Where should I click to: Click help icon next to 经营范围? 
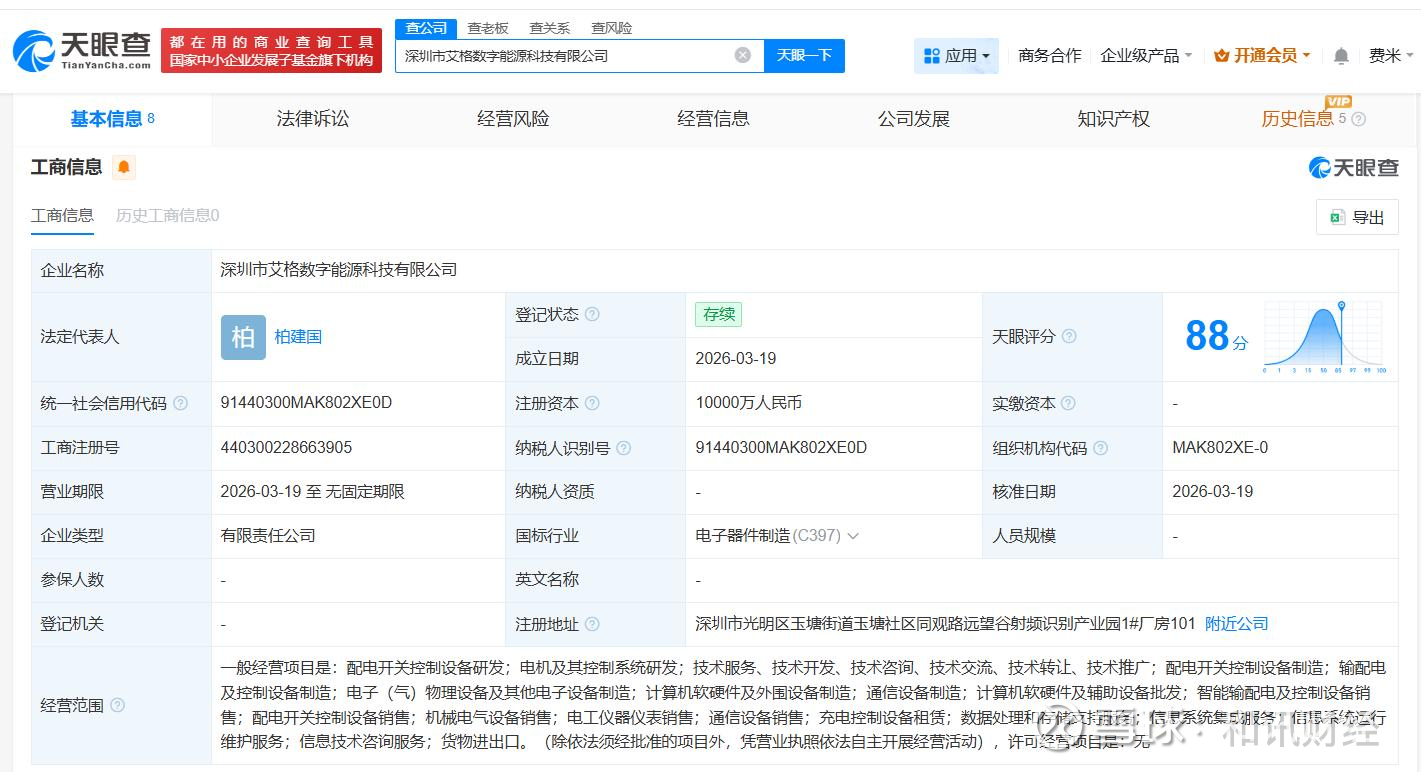(117, 705)
